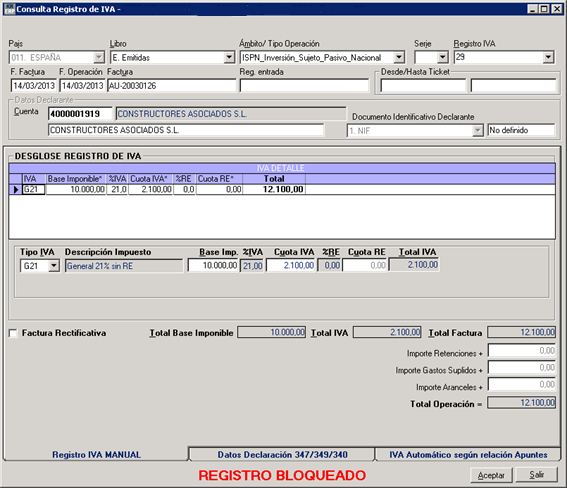This screenshot has height=488, width=567.
Task: Tick the Factura Rectificativa checkbox
Action: point(13,333)
